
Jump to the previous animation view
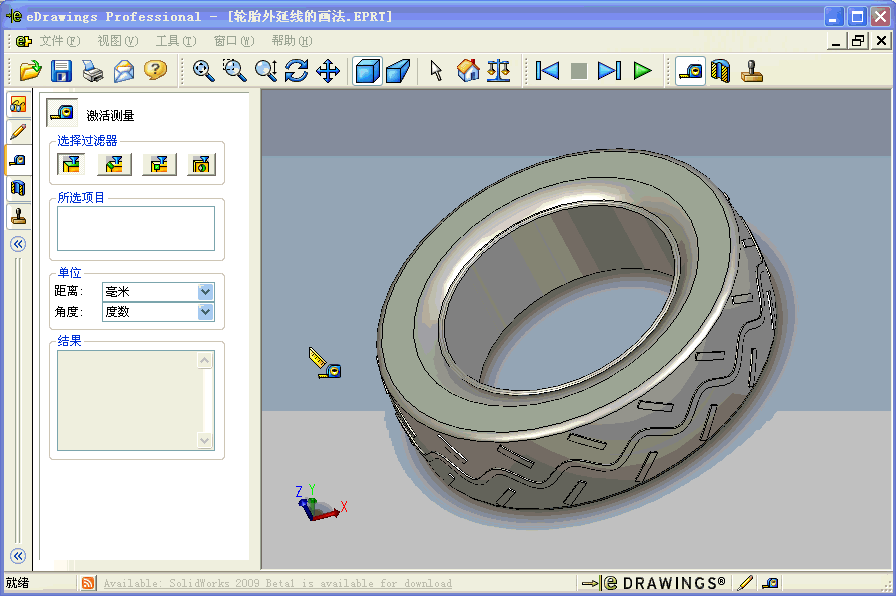(547, 71)
